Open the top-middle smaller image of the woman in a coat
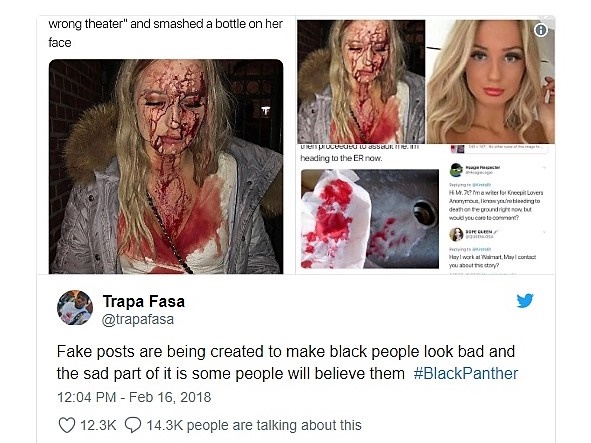Image resolution: width=591 pixels, height=443 pixels. [x=361, y=81]
